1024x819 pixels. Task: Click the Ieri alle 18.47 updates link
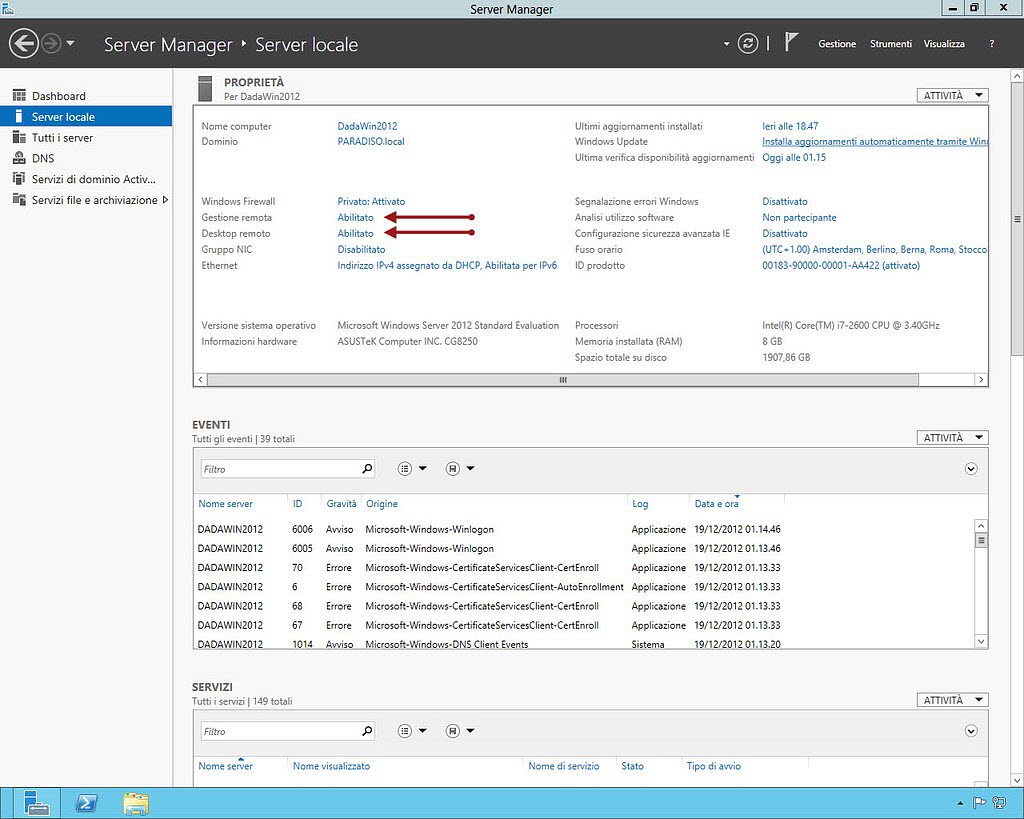point(790,126)
